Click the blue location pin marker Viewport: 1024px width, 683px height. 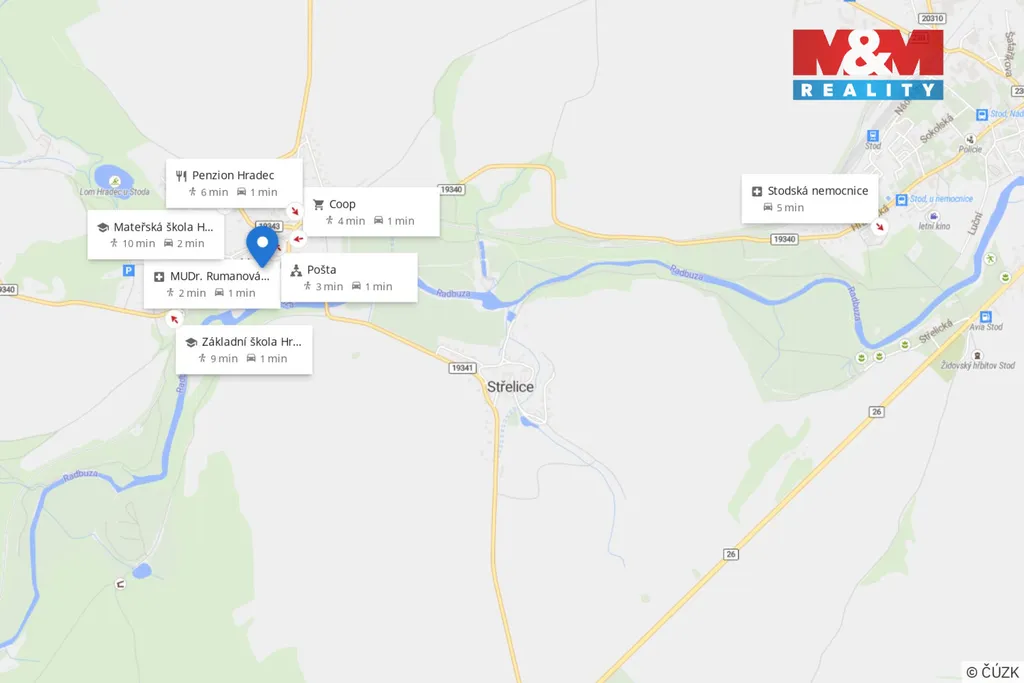click(x=262, y=246)
